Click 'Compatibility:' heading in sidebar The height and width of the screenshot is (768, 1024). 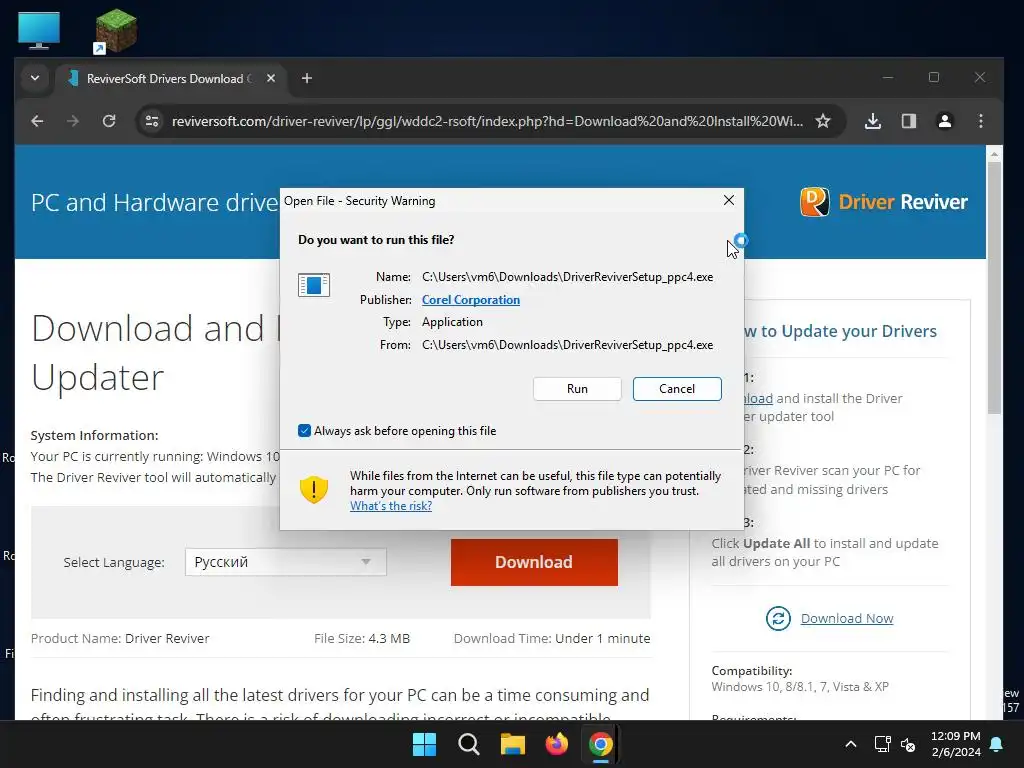pyautogui.click(x=752, y=671)
